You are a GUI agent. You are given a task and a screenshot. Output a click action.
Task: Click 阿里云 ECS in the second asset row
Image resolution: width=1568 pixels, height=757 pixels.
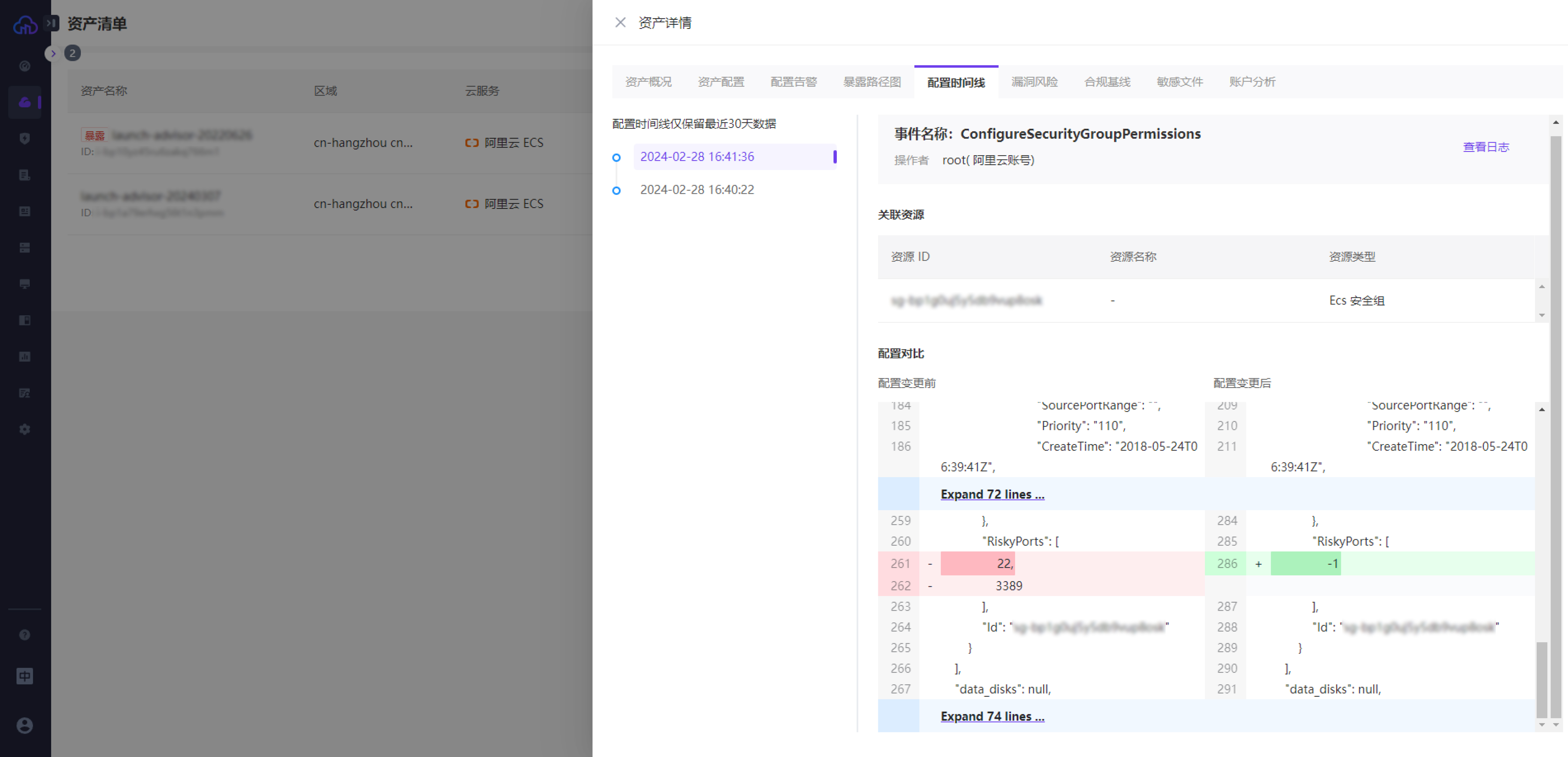coord(514,204)
